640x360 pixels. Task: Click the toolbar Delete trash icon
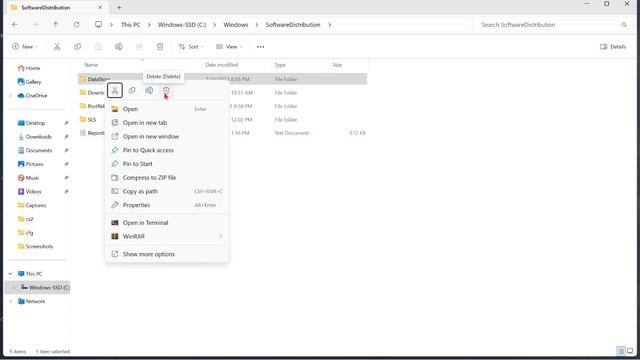[160, 47]
